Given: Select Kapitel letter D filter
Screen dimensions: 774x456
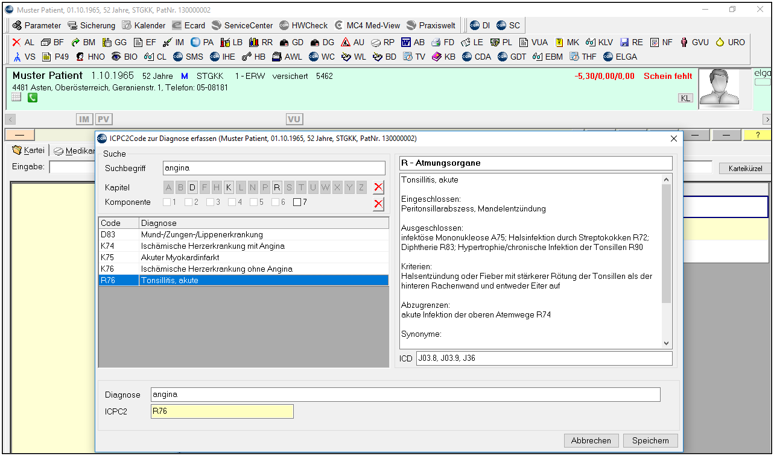Looking at the screenshot, I should [193, 188].
